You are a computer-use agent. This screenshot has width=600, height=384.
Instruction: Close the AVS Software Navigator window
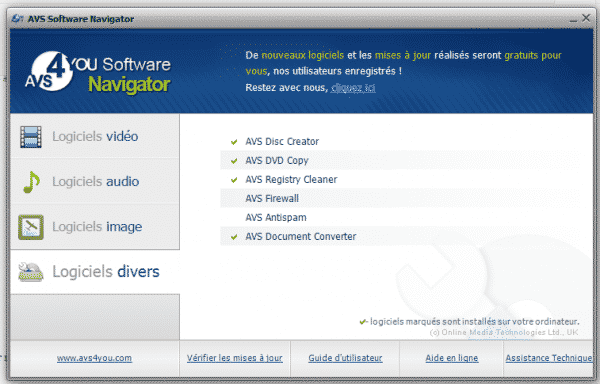[x=586, y=18]
